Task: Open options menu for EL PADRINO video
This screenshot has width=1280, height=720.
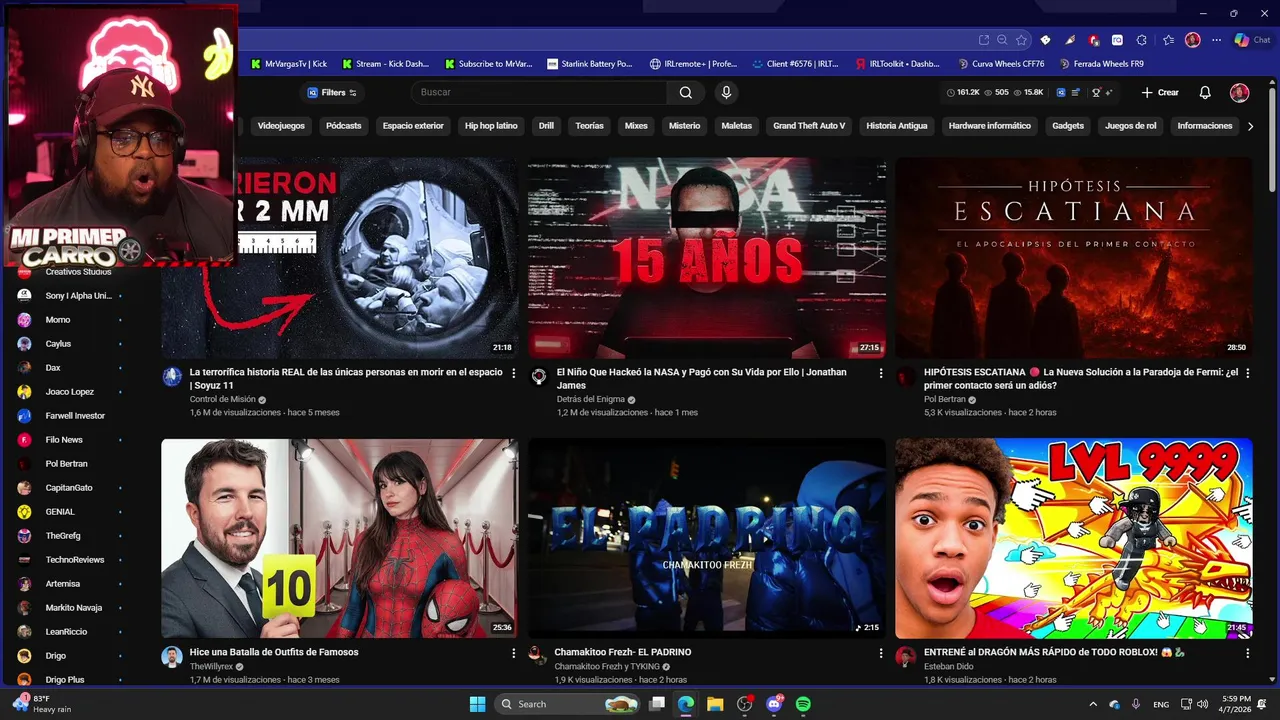Action: (881, 653)
